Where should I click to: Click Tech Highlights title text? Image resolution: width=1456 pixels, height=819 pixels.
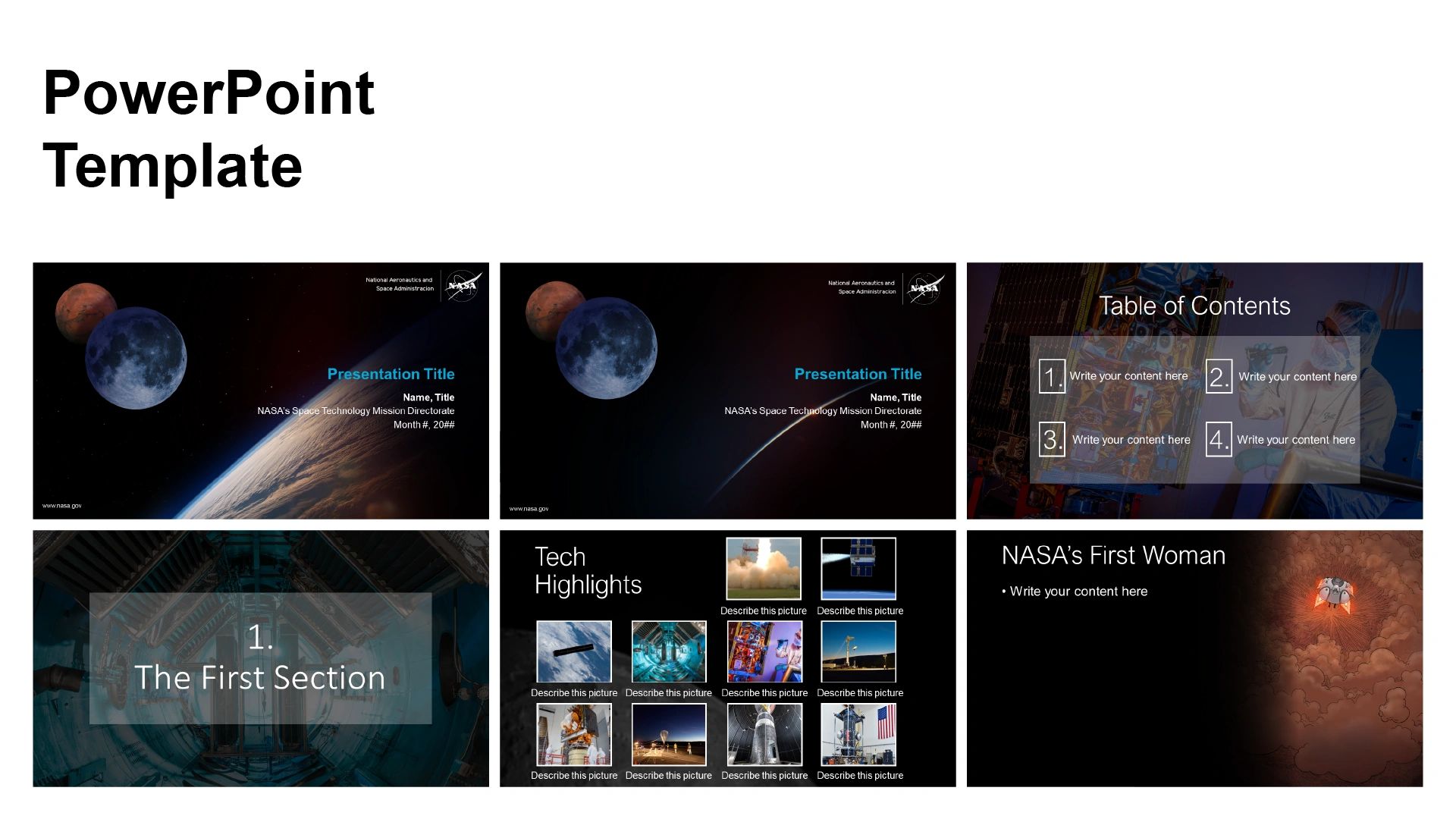point(588,570)
